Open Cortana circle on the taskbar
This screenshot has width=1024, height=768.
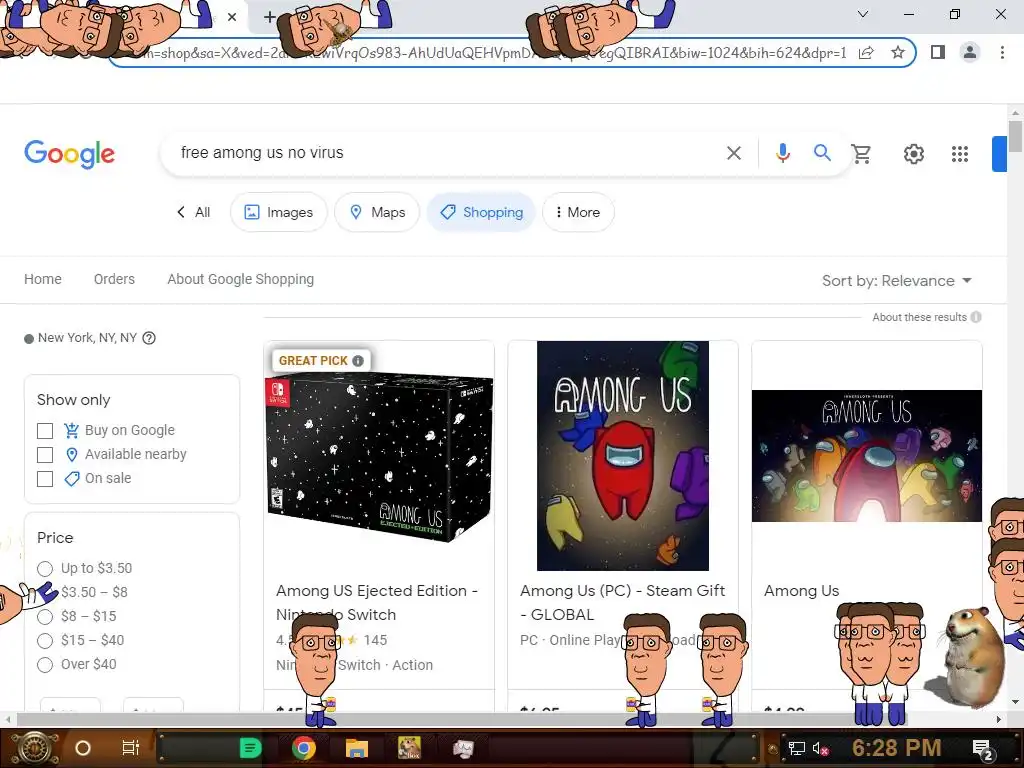point(83,748)
